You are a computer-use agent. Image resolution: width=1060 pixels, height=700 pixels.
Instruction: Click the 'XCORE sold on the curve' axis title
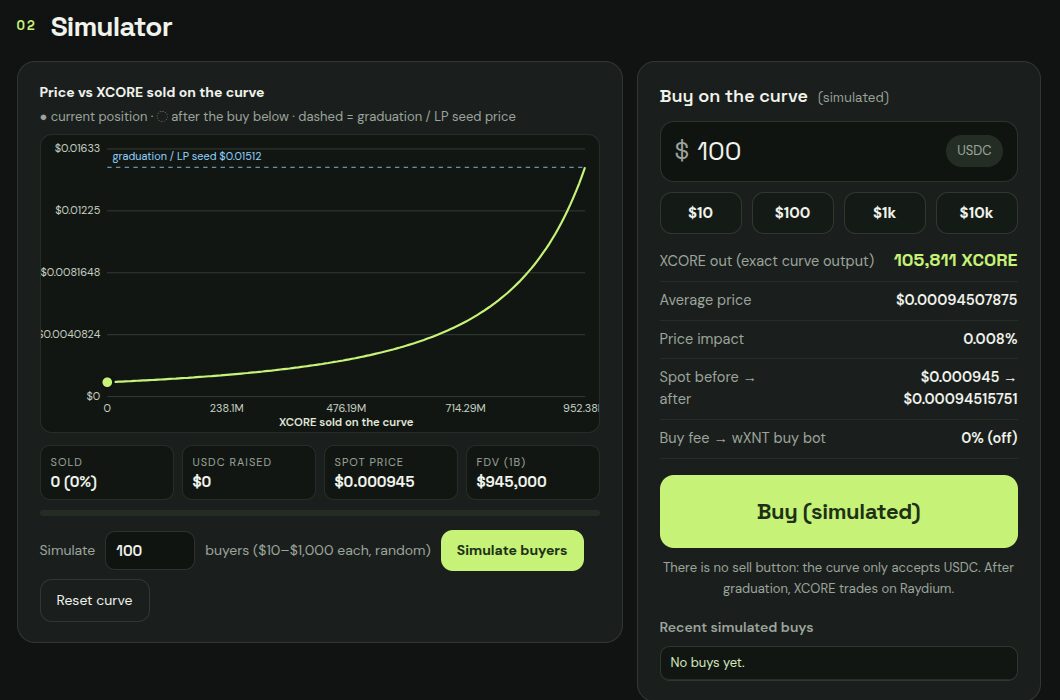click(346, 422)
